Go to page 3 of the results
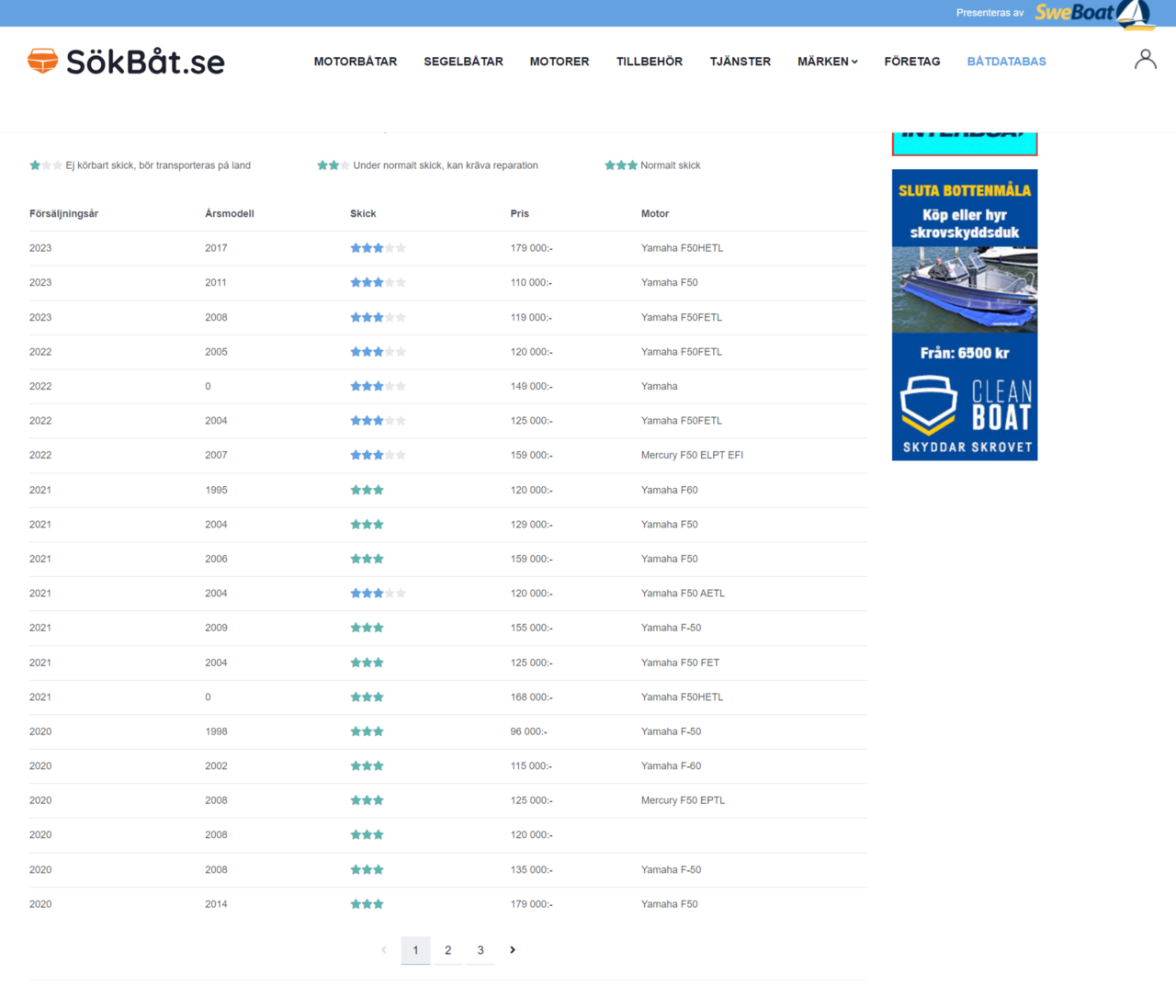The width and height of the screenshot is (1176, 1008). tap(481, 950)
